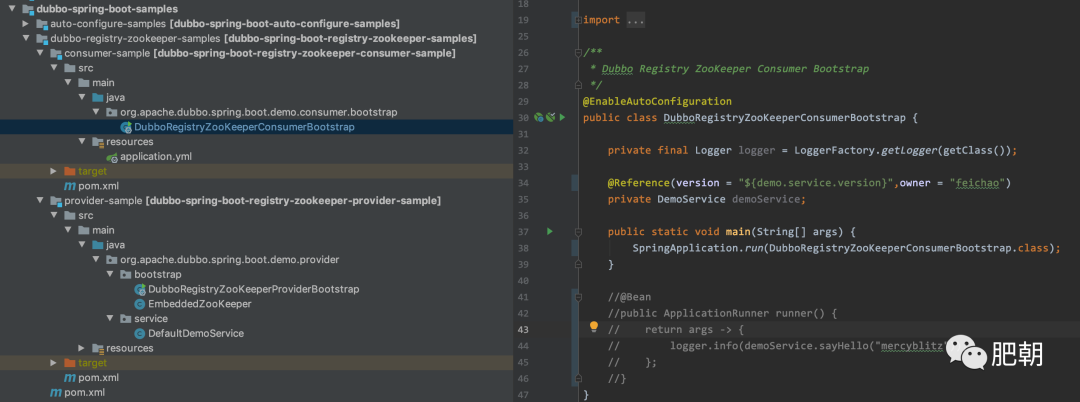The image size is (1080, 402).
Task: Collapse the provider-sample module arrow
Action: point(41,201)
